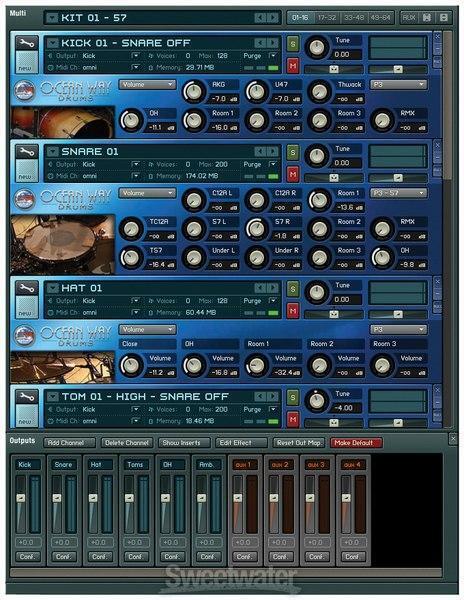Image resolution: width=464 pixels, height=600 pixels.
Task: Open the P3 - 57 preset dropdown in SNARE 01
Action: pyautogui.click(x=398, y=193)
